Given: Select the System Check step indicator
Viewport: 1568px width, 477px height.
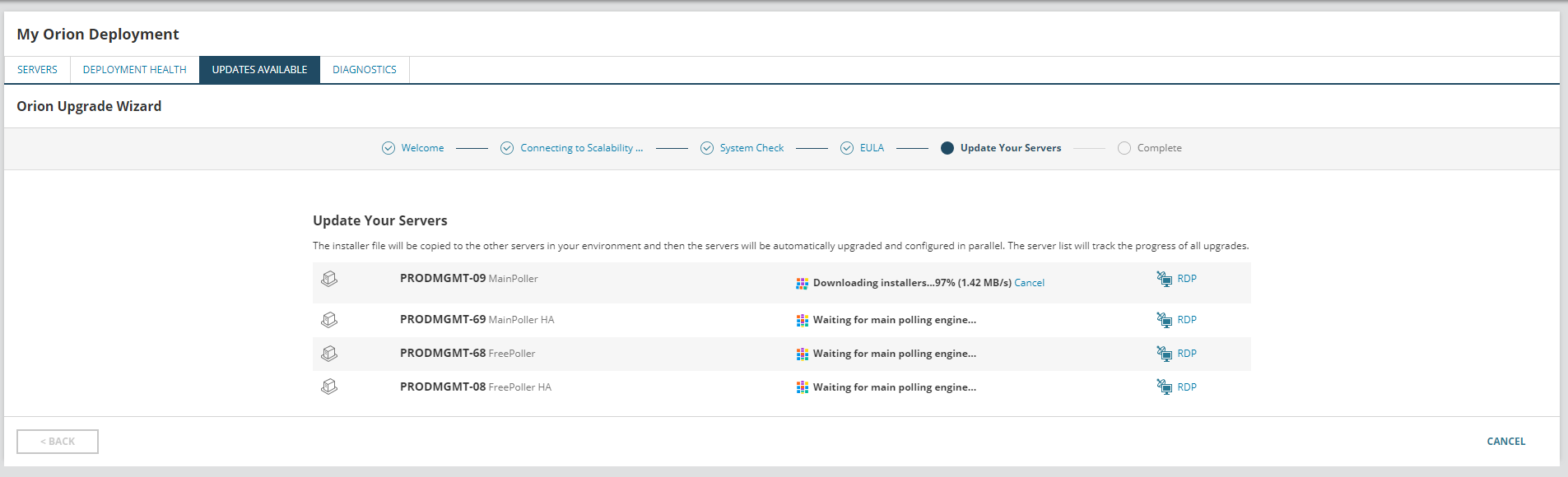Looking at the screenshot, I should (x=707, y=148).
